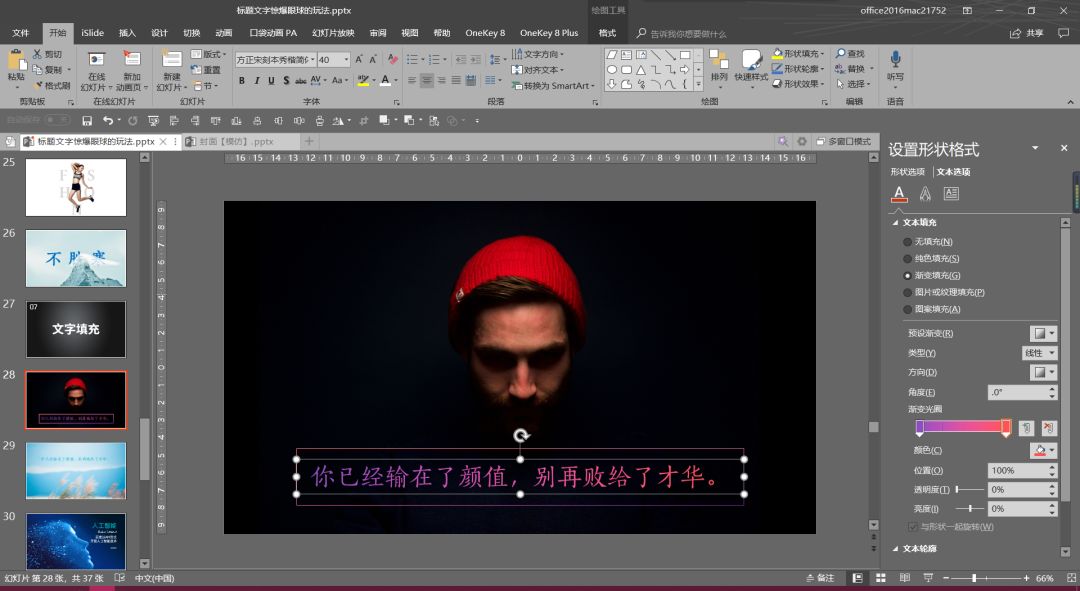Switch to the OneKey 8 Plus tab

tap(549, 33)
